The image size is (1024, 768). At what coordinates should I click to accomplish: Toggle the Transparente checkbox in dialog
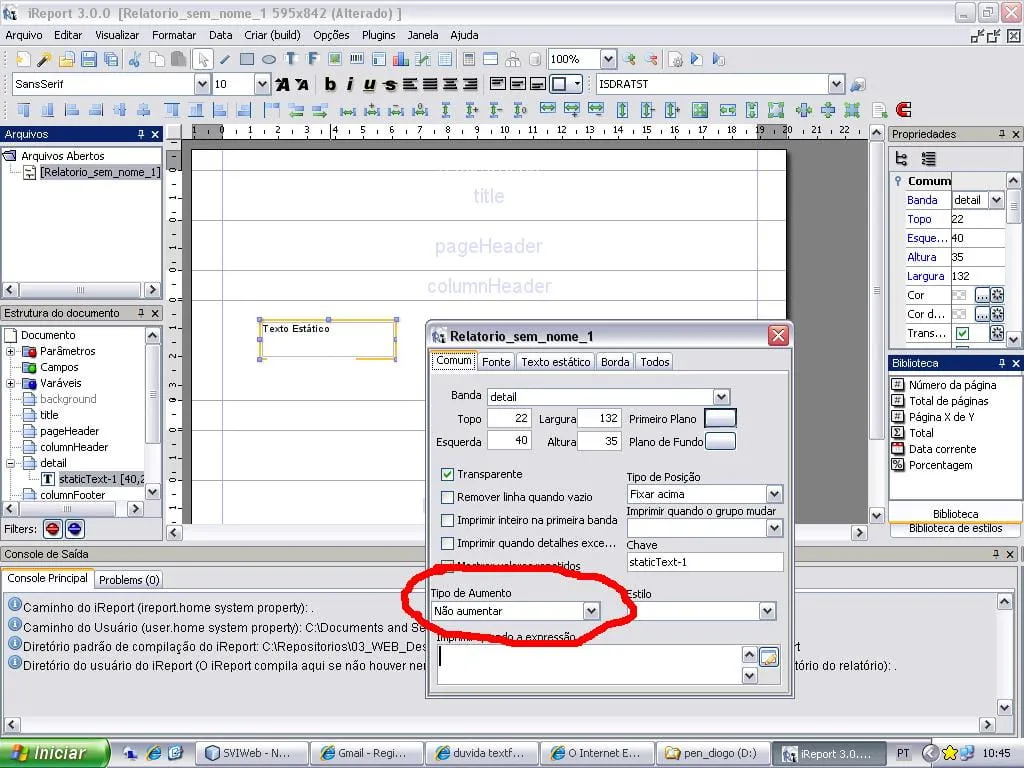click(x=447, y=474)
